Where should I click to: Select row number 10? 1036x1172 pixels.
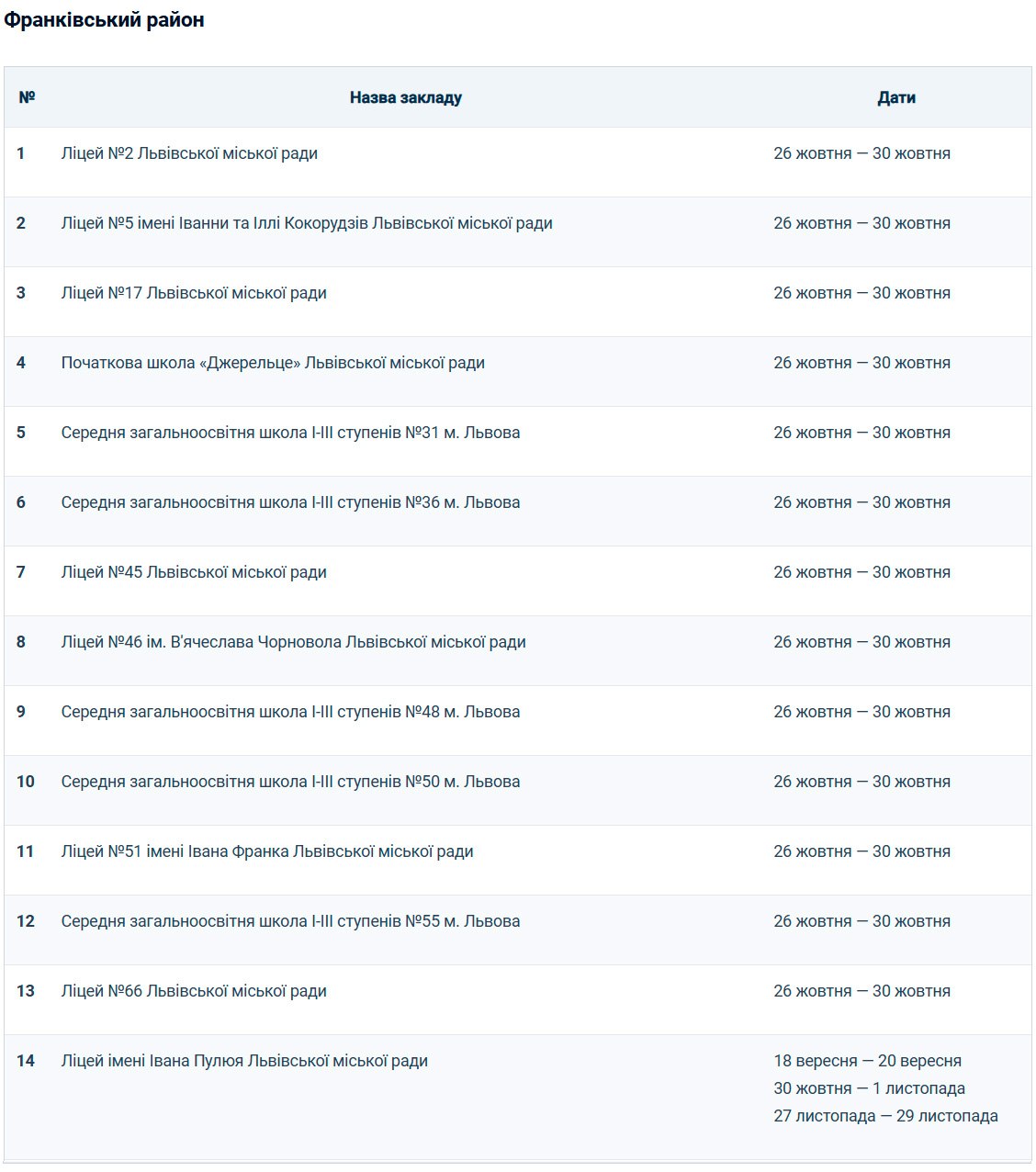point(26,782)
